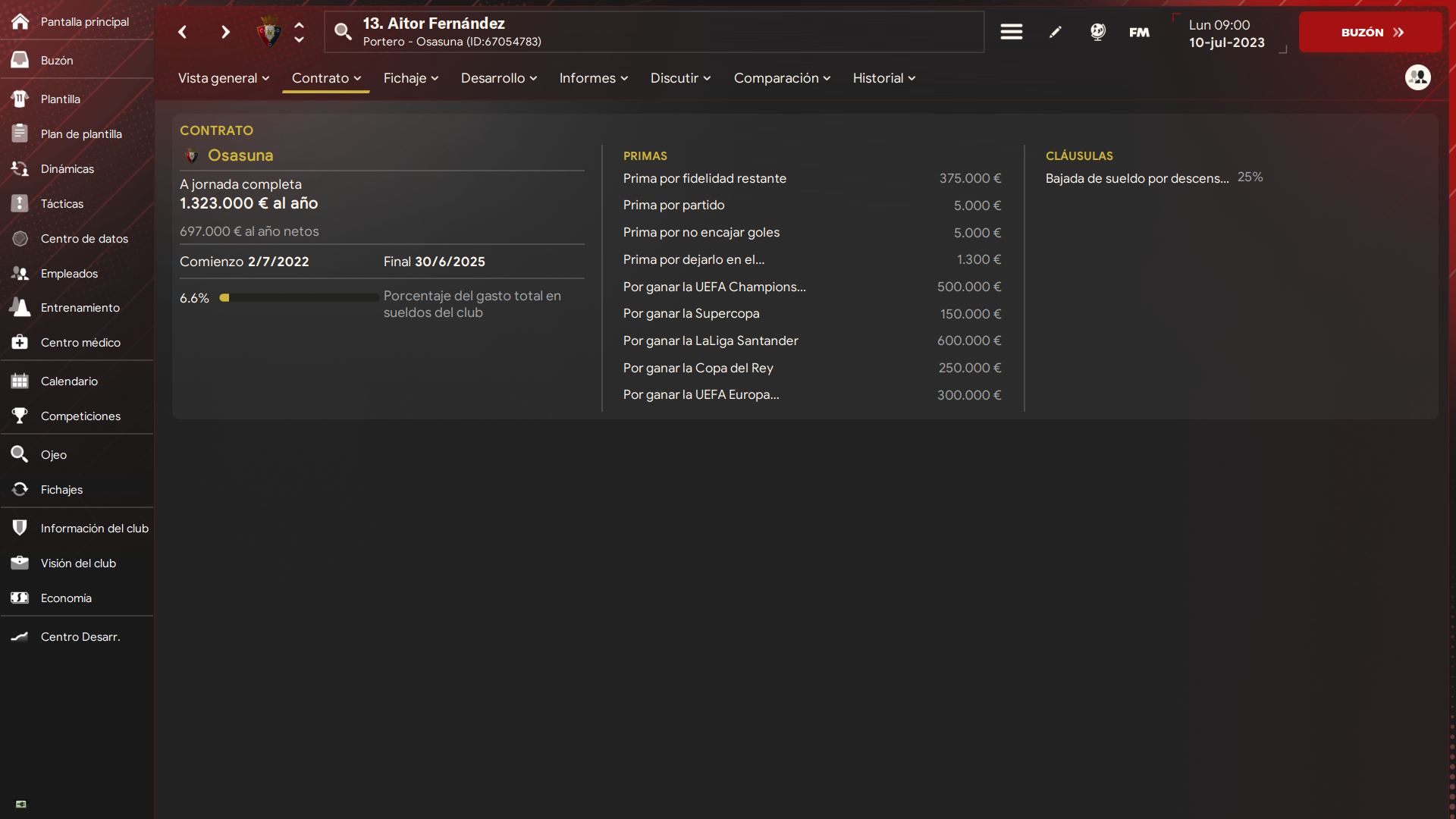
Task: Click Por ganar la Copa del Rey row
Action: 812,368
